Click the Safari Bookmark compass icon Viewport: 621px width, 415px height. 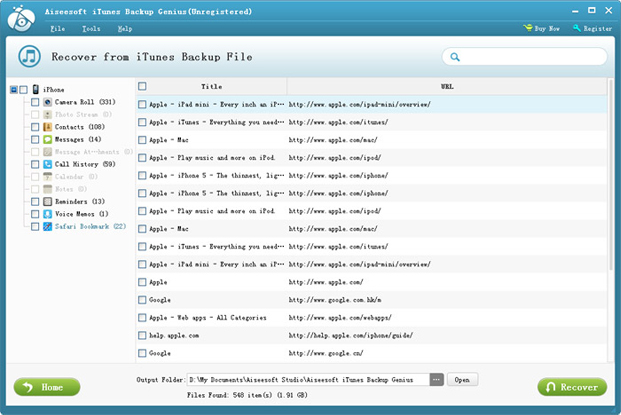coord(47,226)
